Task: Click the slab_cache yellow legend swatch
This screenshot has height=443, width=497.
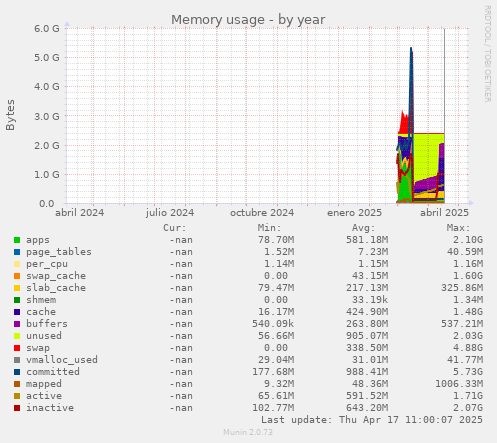Action: (x=17, y=288)
